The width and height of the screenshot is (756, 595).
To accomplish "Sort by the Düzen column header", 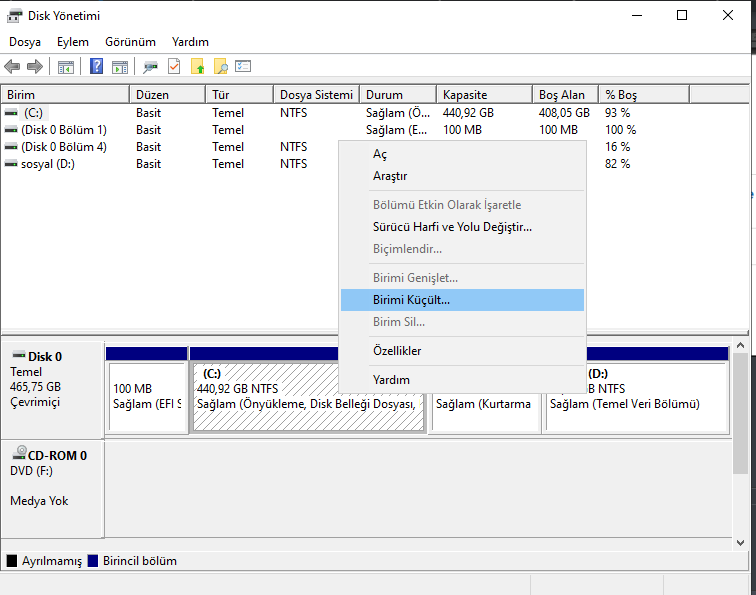I will pos(167,95).
